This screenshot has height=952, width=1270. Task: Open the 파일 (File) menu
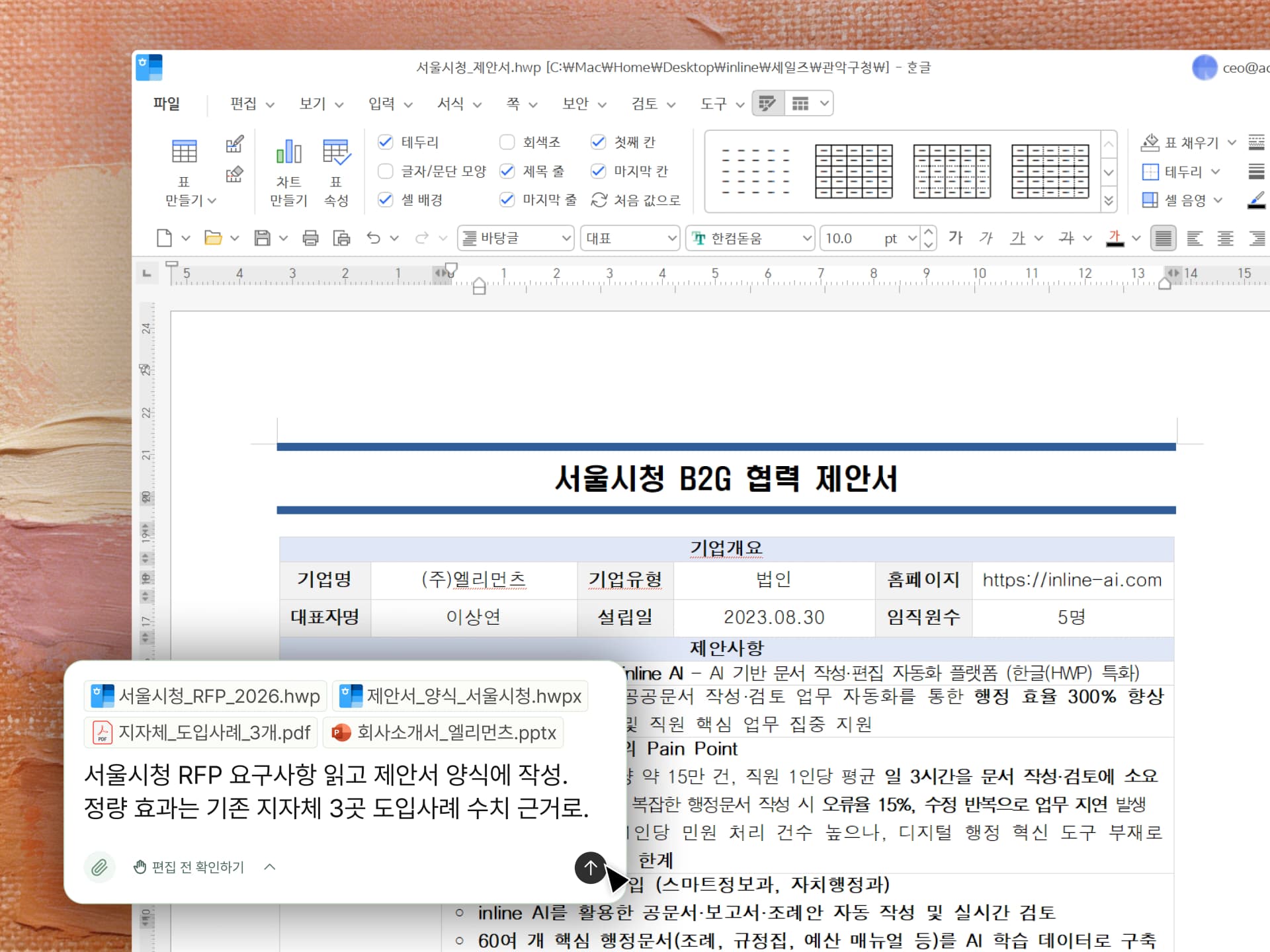coord(165,104)
